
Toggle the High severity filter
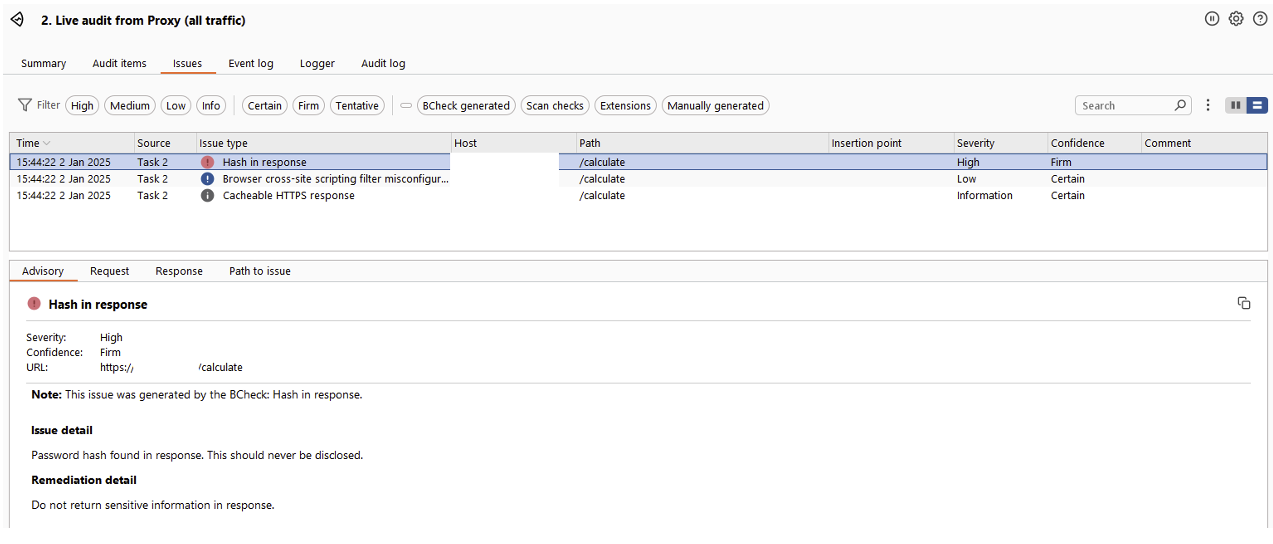pyautogui.click(x=82, y=106)
